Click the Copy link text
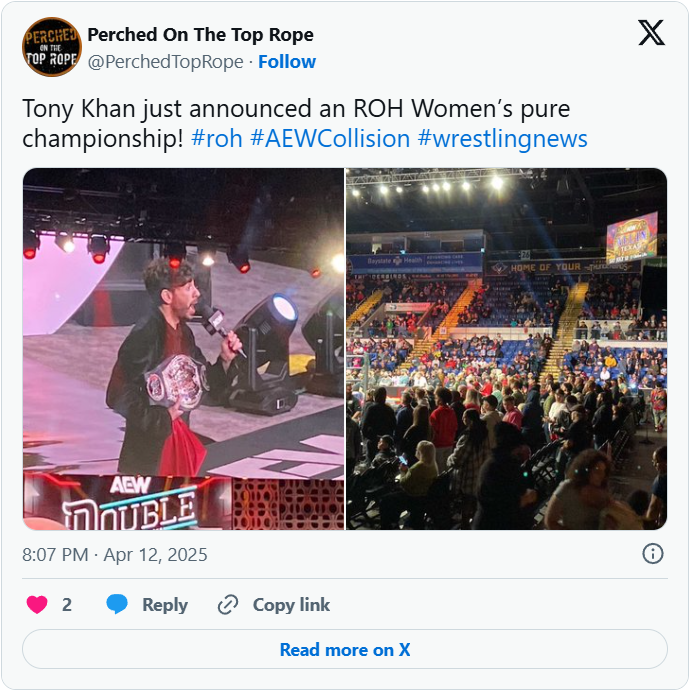The image size is (698, 692). pos(291,605)
